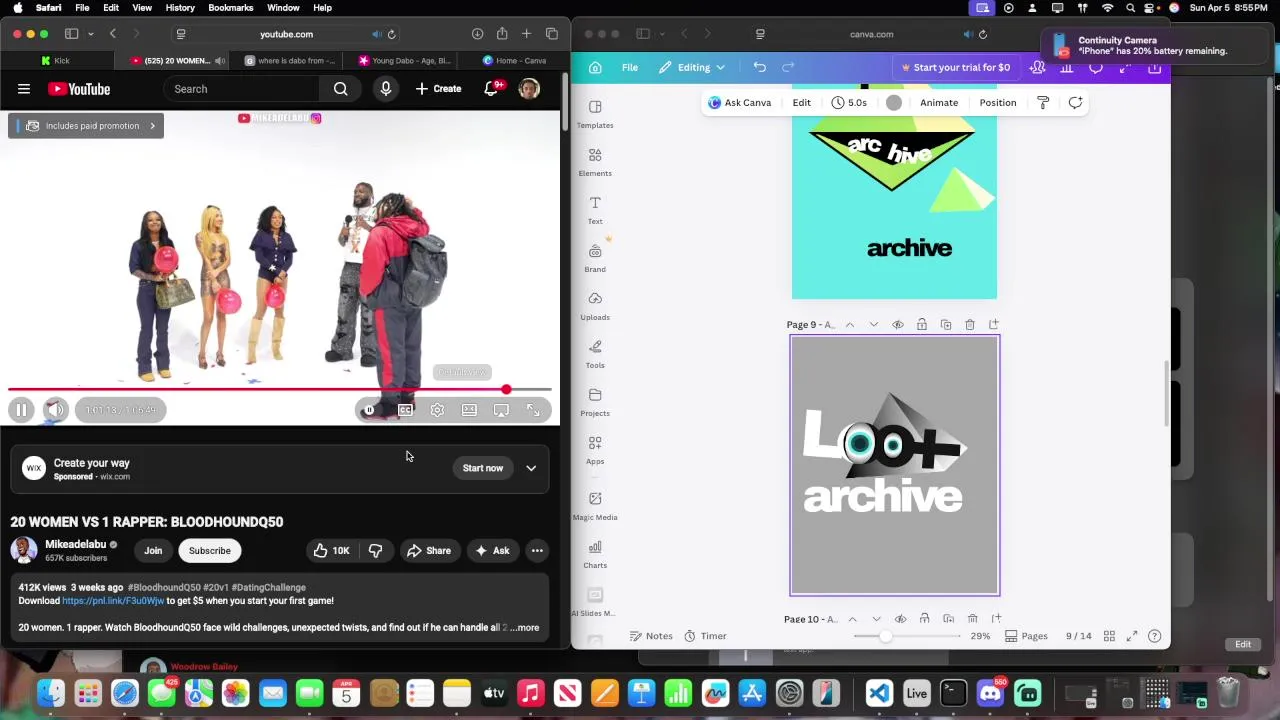Screen dimensions: 1280x720
Task: Subscribe to Mikeadelabu channel
Action: (210, 551)
